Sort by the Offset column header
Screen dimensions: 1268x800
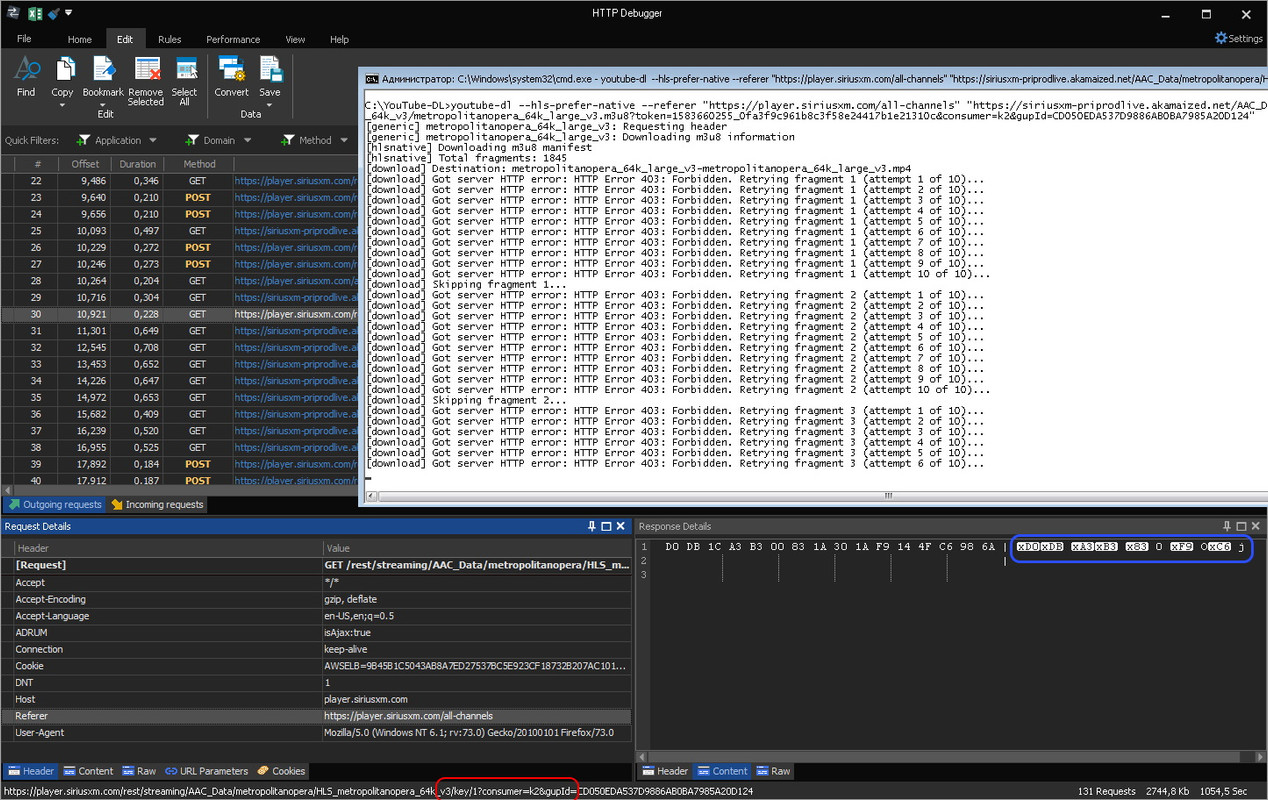pyautogui.click(x=85, y=164)
